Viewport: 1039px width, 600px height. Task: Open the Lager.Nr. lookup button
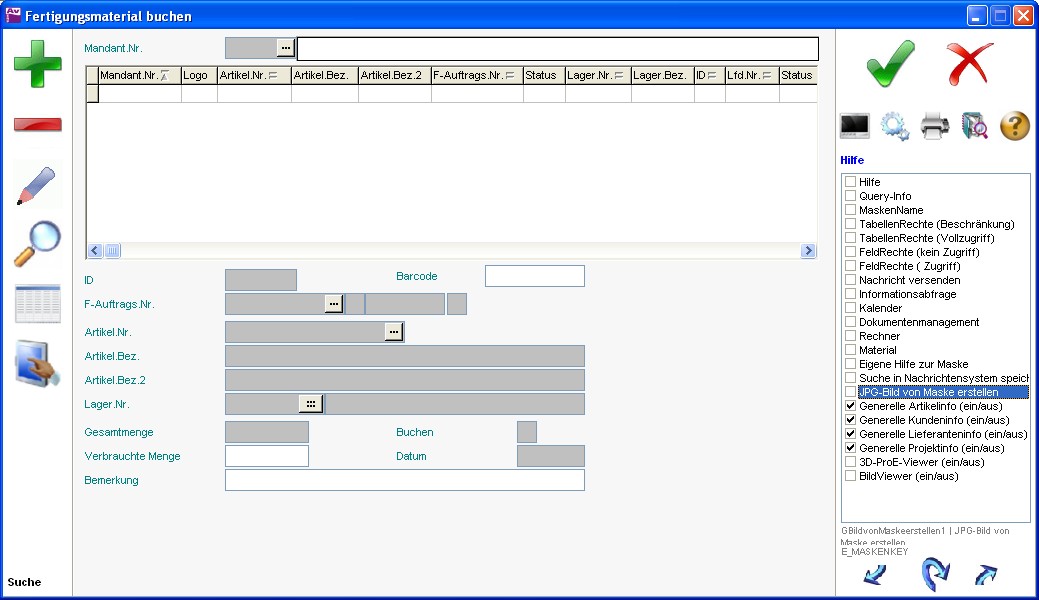click(x=311, y=403)
